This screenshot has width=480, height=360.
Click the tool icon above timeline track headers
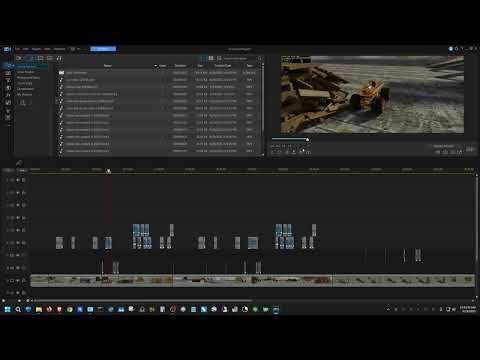pos(19,163)
